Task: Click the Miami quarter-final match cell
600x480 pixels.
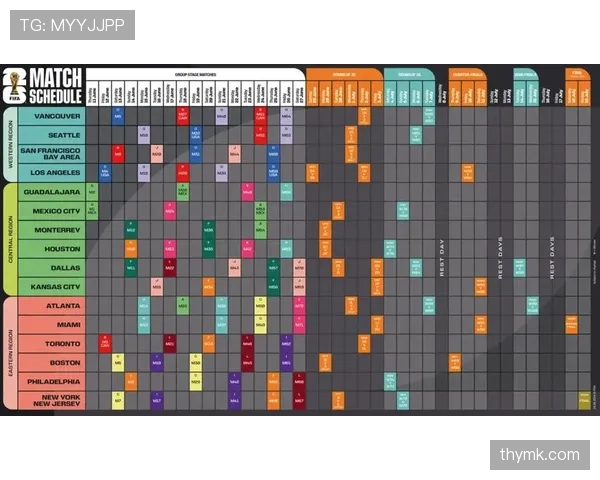Action: (x=480, y=325)
